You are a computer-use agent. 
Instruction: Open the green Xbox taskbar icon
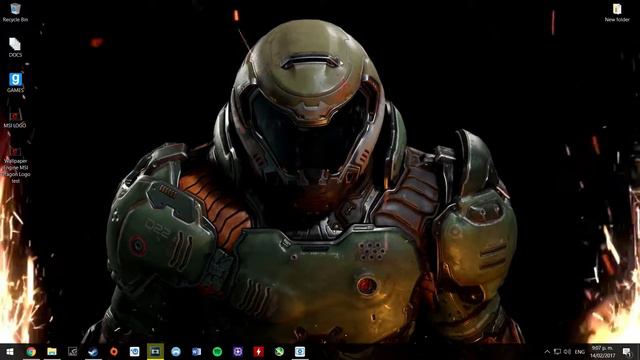click(279, 351)
